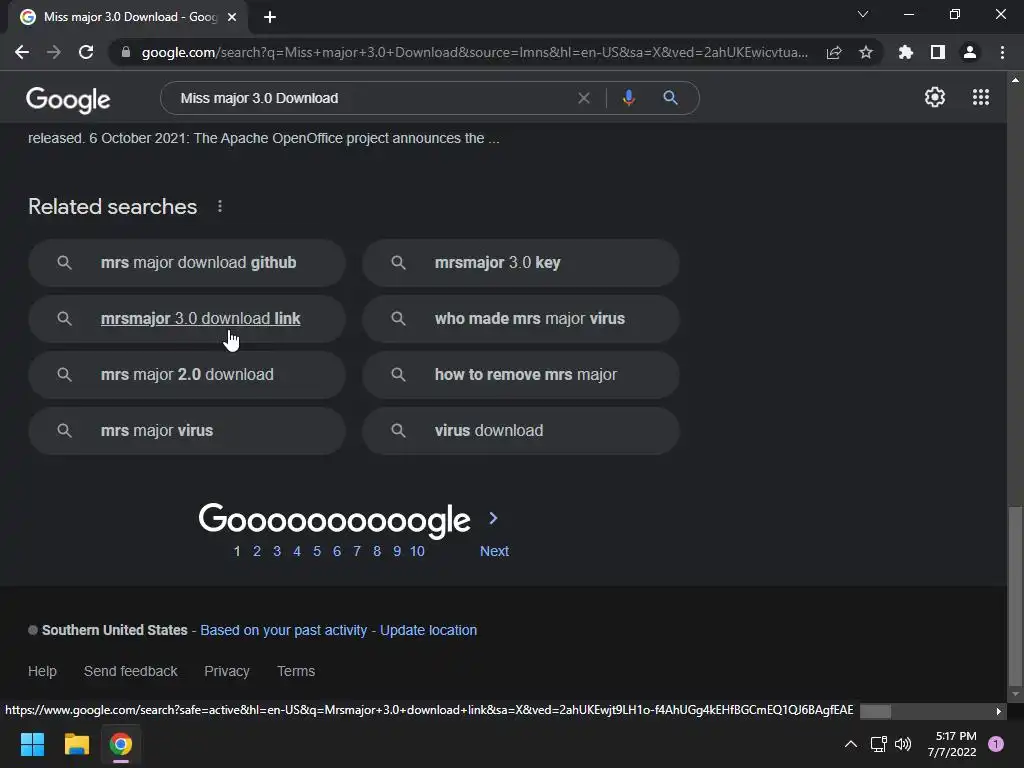This screenshot has height=768, width=1024.
Task: Go to results page 4
Action: click(x=296, y=551)
